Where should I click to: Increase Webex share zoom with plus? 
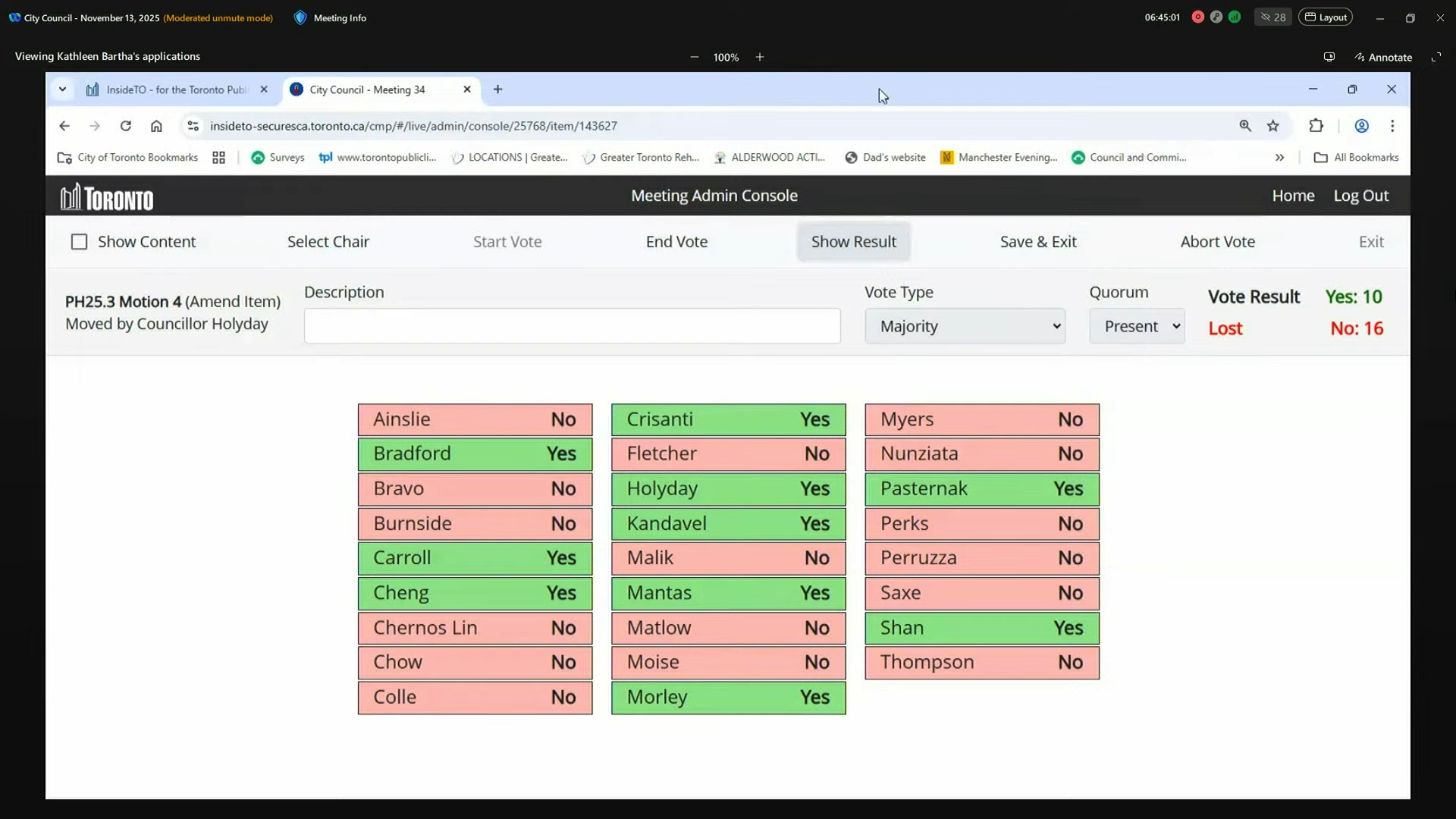(760, 57)
